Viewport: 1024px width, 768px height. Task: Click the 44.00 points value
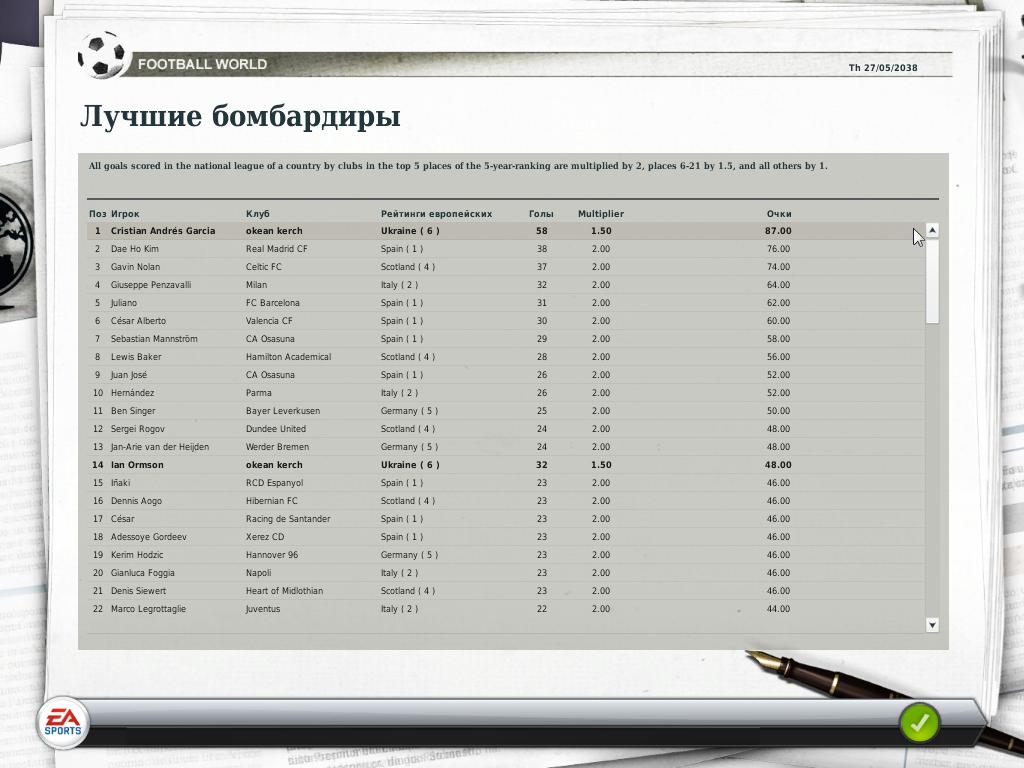778,609
